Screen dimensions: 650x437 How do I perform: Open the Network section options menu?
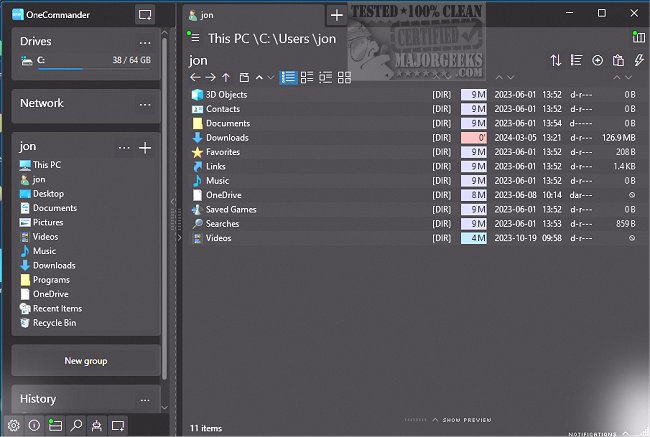pos(145,104)
